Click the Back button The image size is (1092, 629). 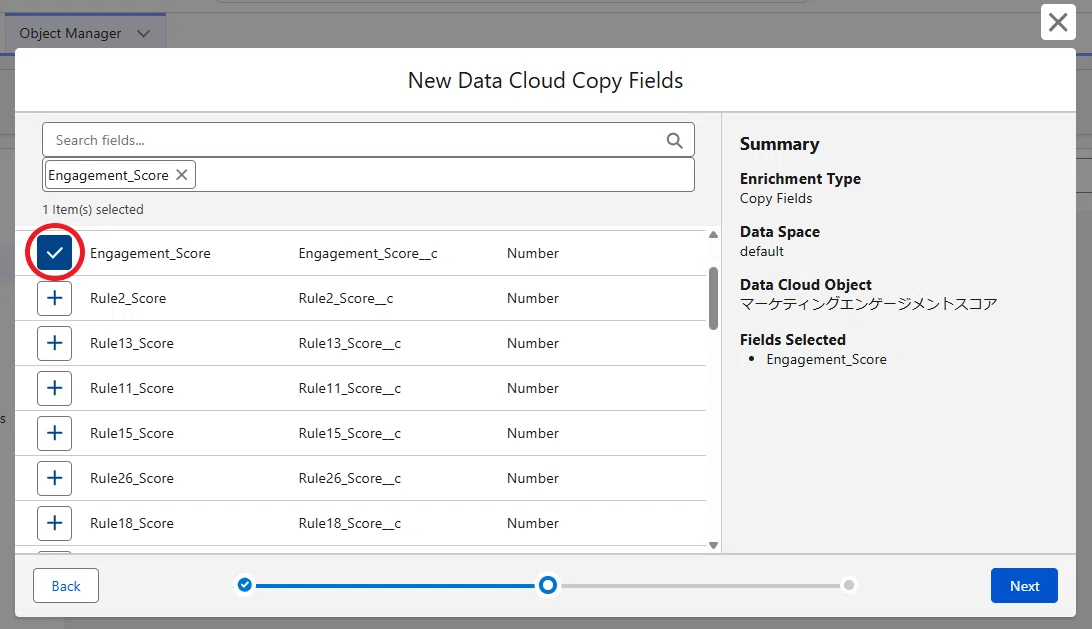click(x=66, y=586)
